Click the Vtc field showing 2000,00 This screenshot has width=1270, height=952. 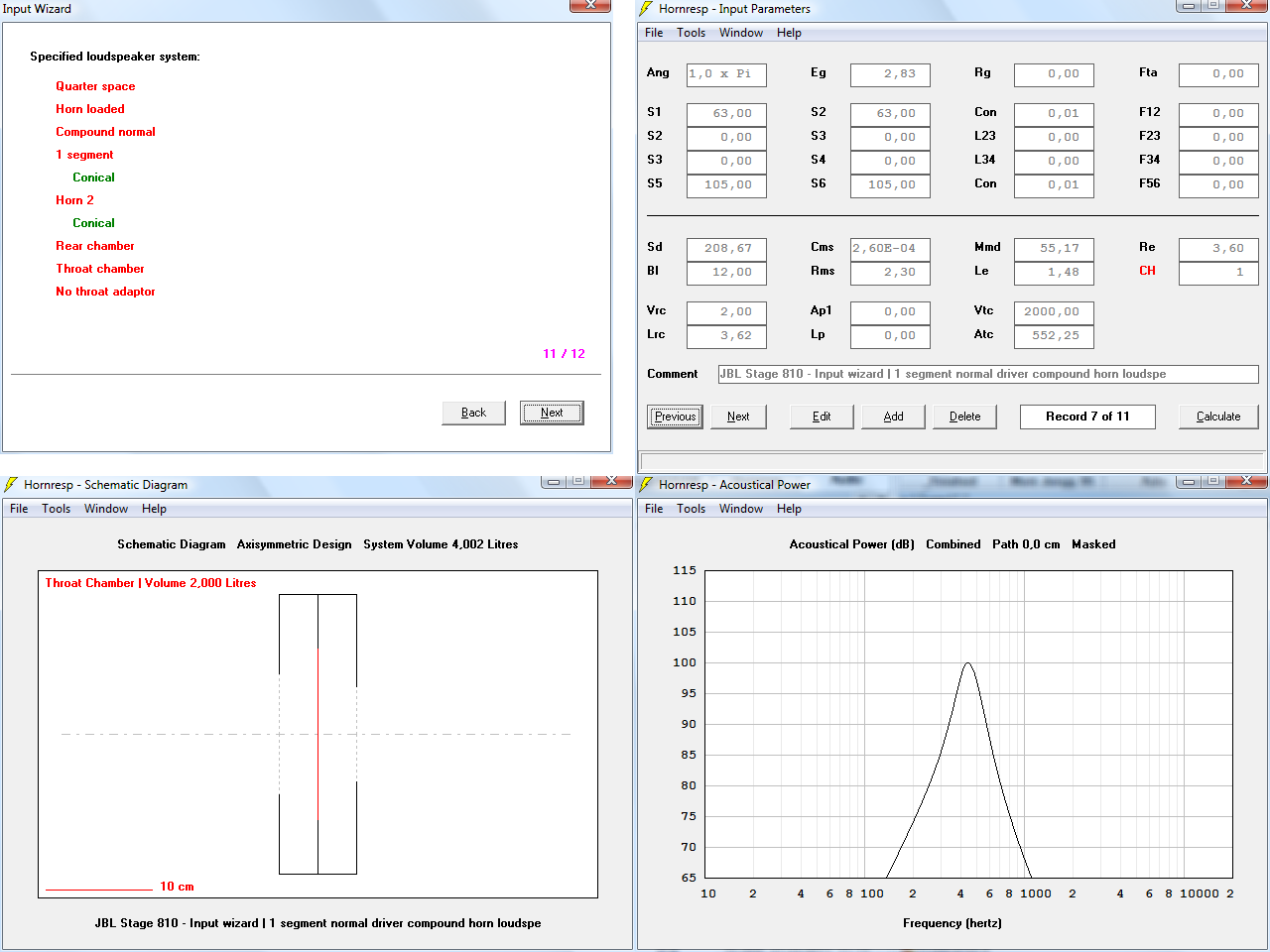pos(1054,312)
